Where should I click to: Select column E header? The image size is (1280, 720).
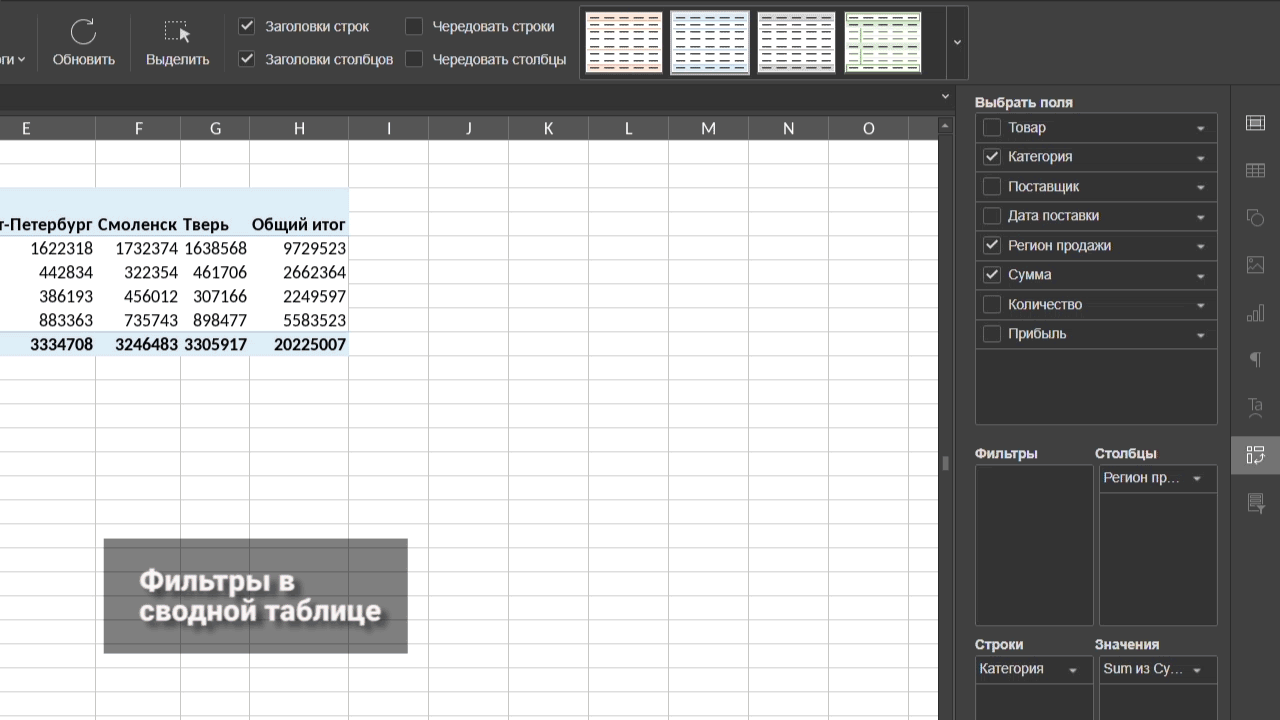pos(26,128)
